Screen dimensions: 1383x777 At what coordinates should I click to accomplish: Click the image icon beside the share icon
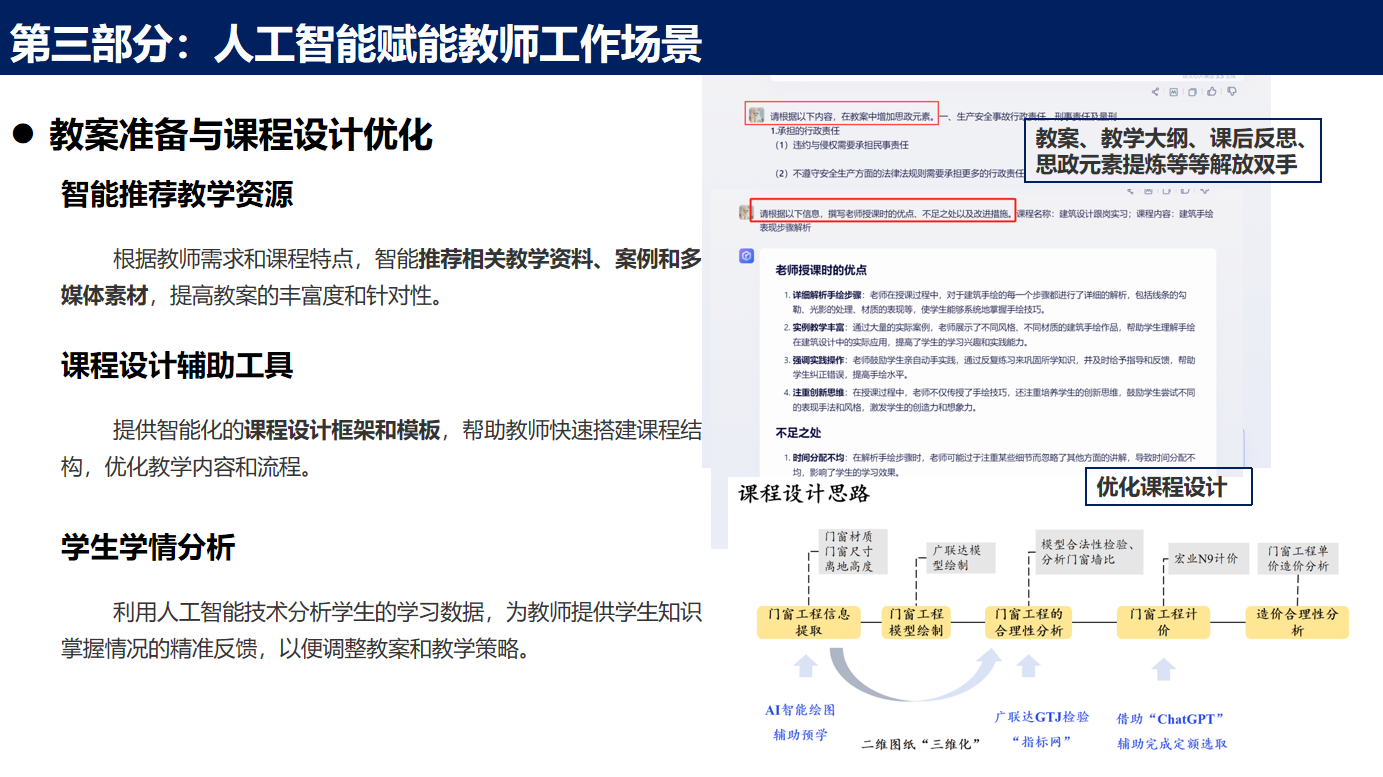(1174, 92)
